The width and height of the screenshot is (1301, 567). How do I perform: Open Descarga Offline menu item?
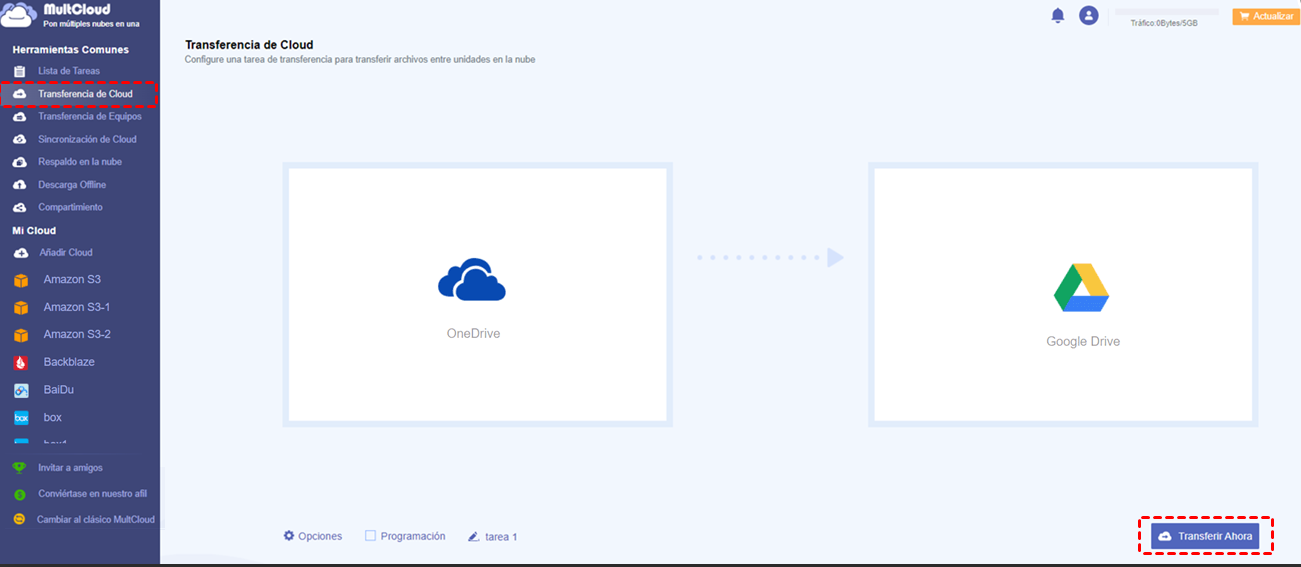(72, 185)
